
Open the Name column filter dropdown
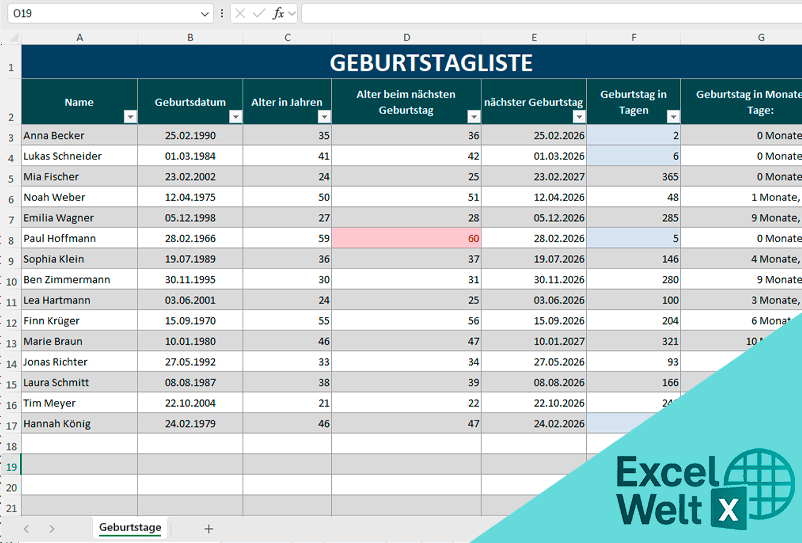coord(130,117)
